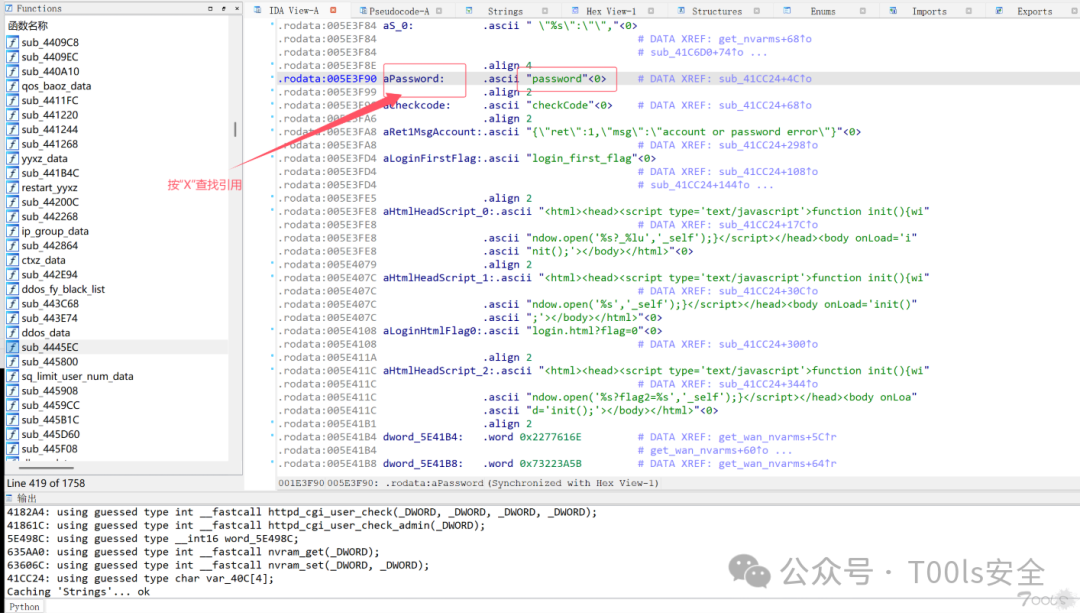1080x616 pixels.
Task: Click the Python console button
Action: coord(24,607)
